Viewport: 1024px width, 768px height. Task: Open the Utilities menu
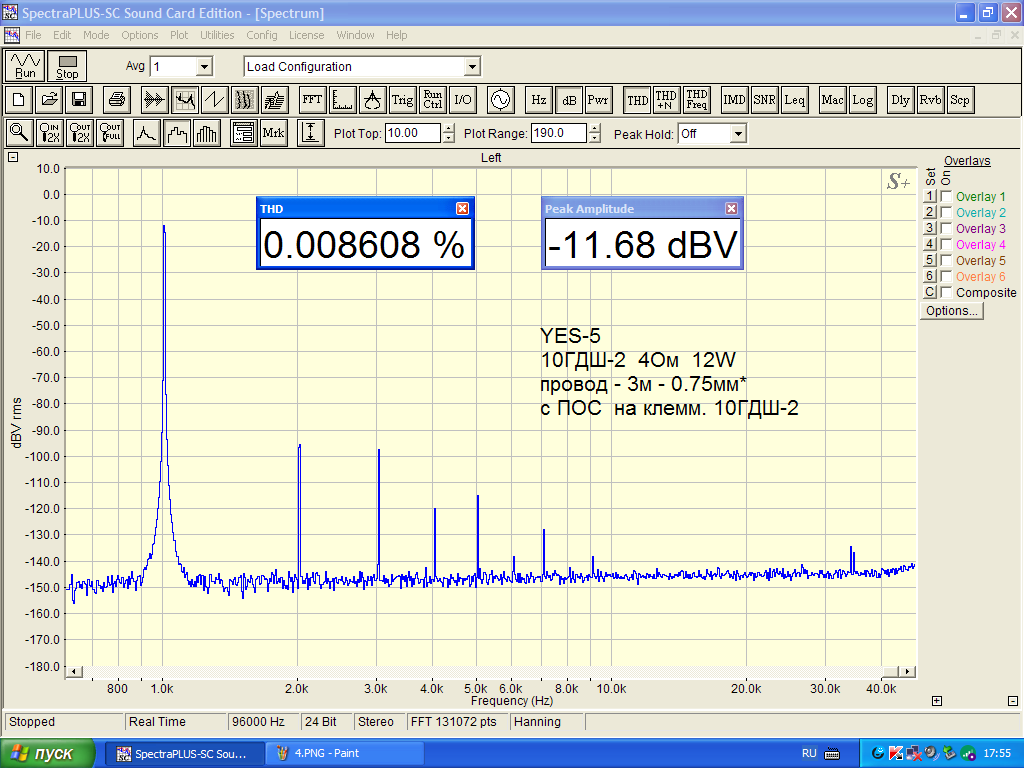217,35
